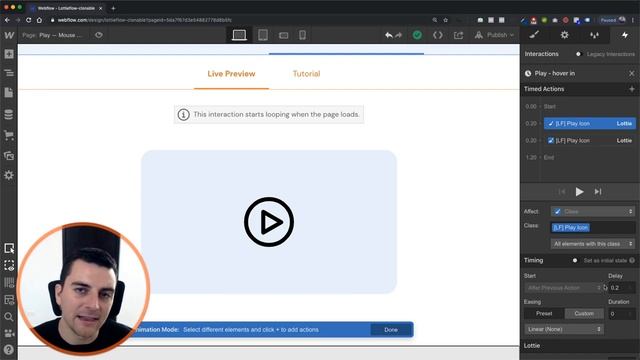Select the Preset easing button
640x360 pixels.
point(544,313)
